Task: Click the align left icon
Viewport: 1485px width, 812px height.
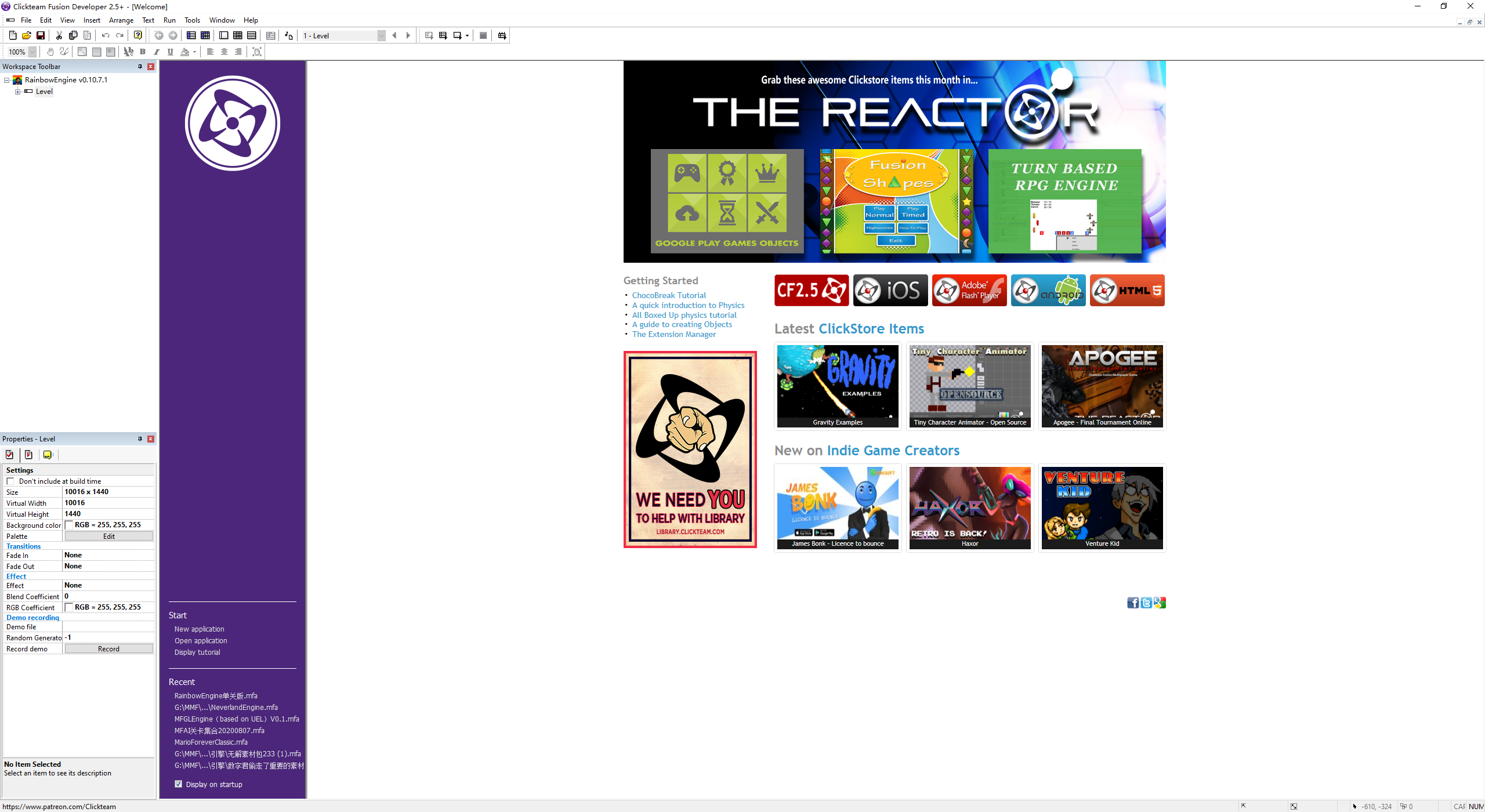Action: [x=211, y=52]
